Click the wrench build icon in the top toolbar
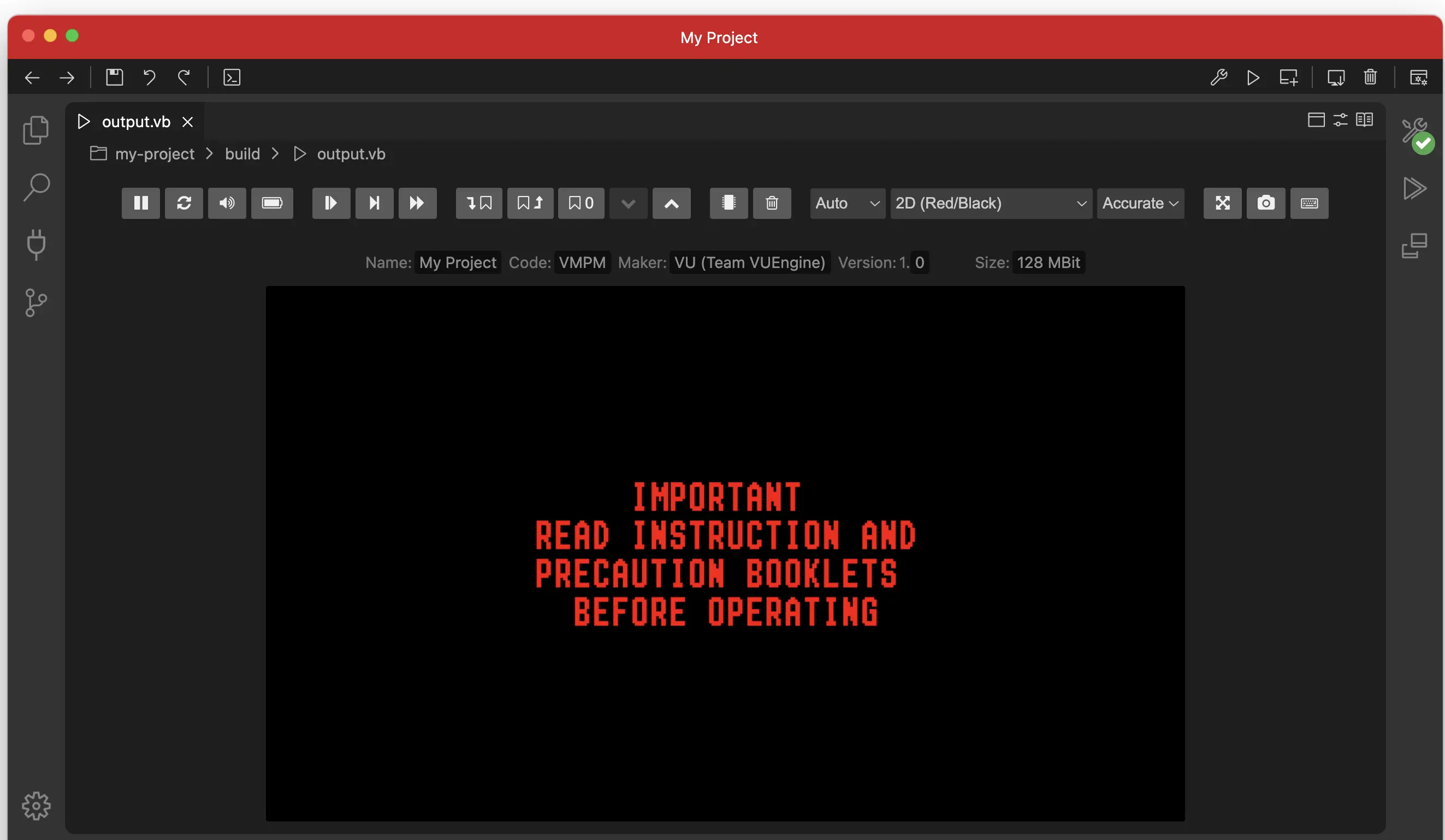Image resolution: width=1445 pixels, height=840 pixels. [x=1218, y=77]
